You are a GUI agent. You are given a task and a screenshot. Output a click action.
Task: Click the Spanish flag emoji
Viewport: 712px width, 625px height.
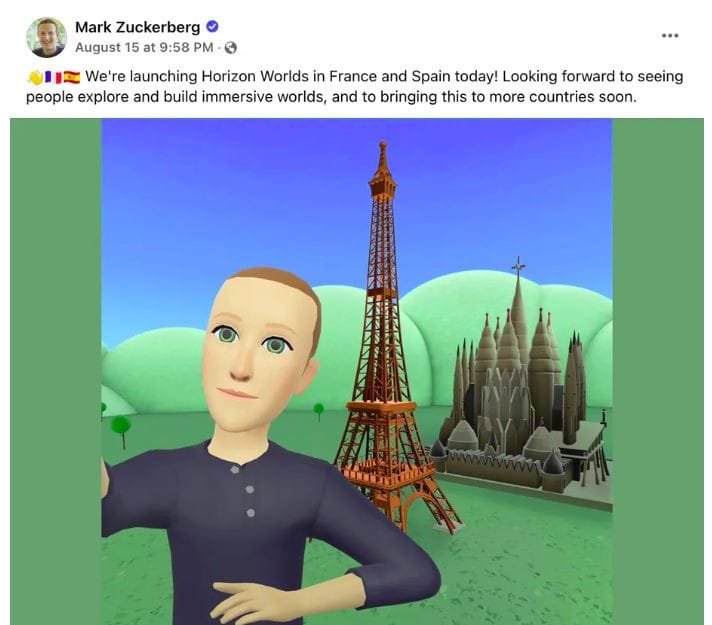(72, 78)
